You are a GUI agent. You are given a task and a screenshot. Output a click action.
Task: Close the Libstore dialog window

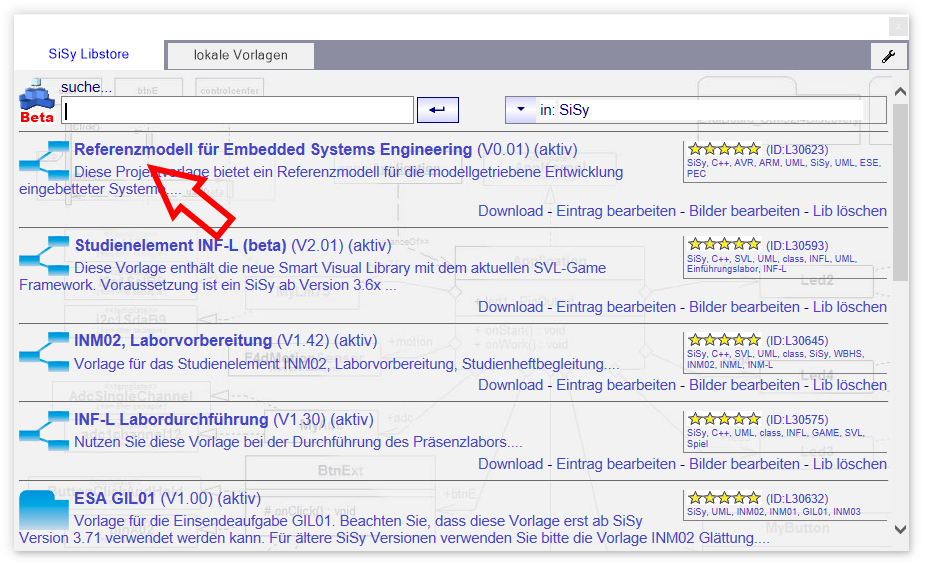[898, 27]
